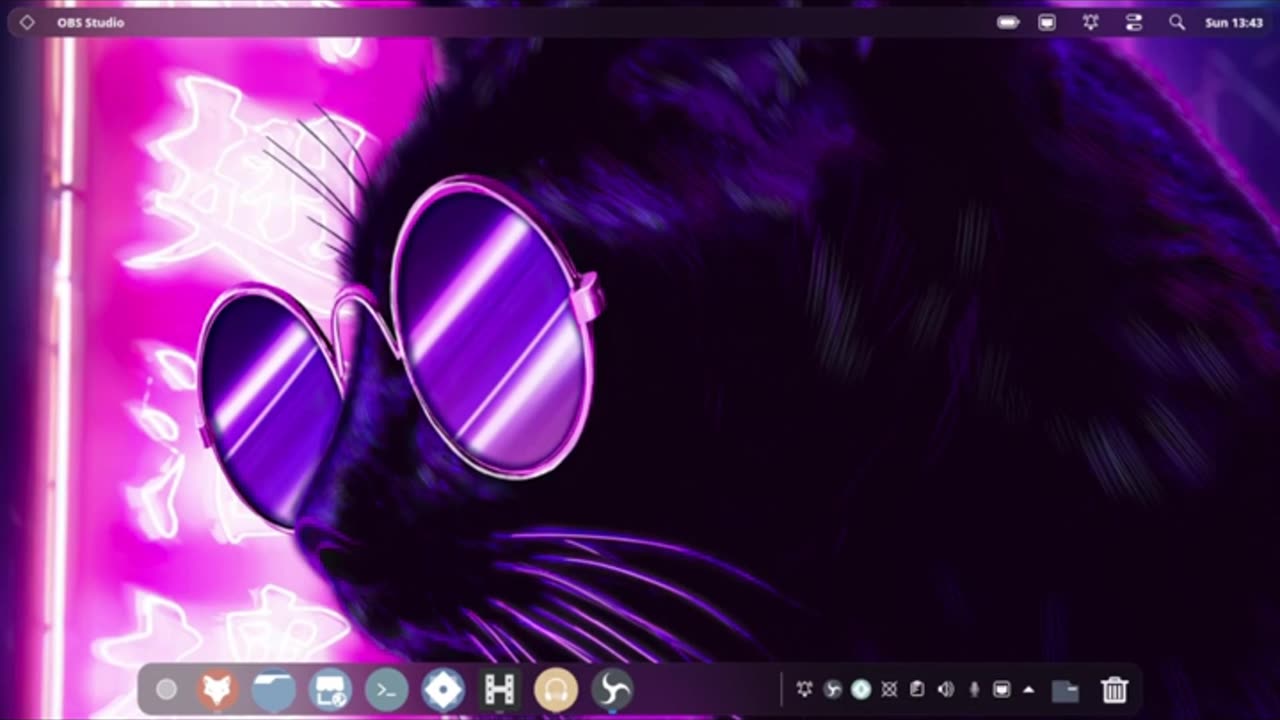This screenshot has height=720, width=1280.
Task: Open the network indicator in top bar
Action: [x=1047, y=22]
